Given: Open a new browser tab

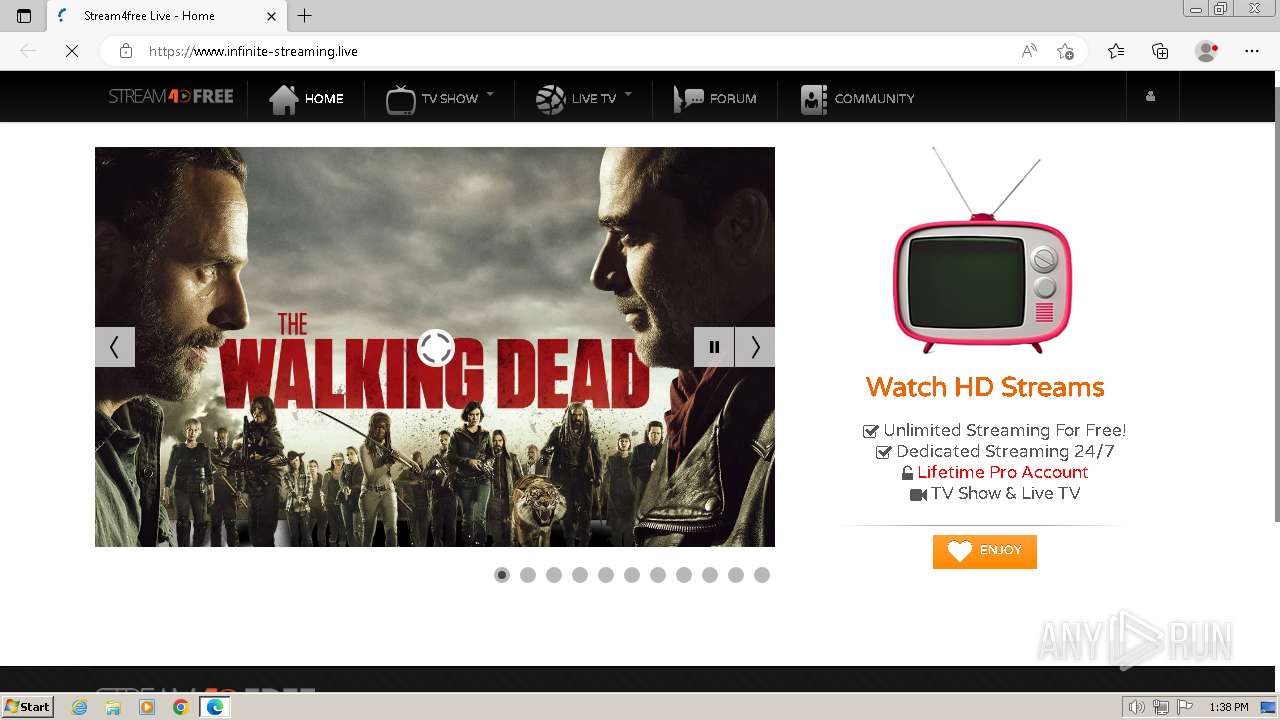Looking at the screenshot, I should tap(305, 16).
